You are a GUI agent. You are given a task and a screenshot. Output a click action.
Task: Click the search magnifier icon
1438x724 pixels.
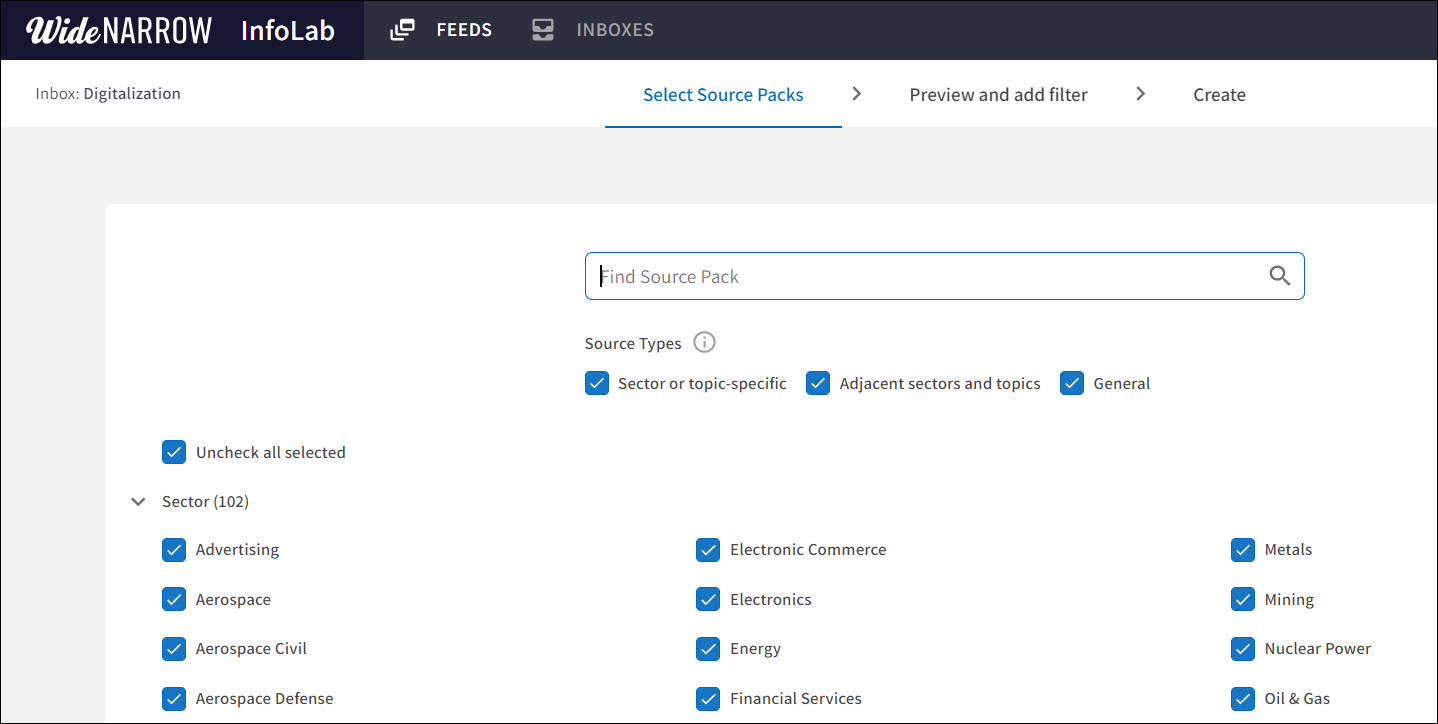pyautogui.click(x=1280, y=275)
